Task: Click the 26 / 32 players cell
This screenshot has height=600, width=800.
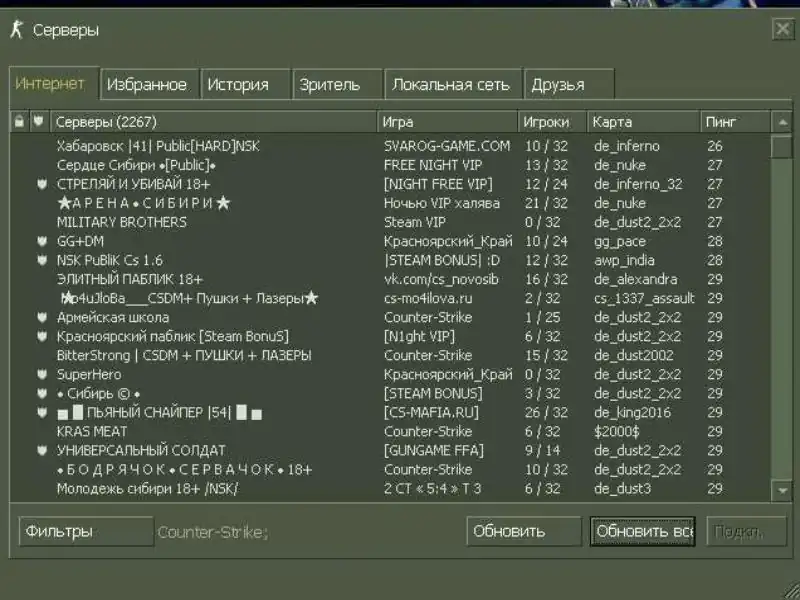Action: 546,412
